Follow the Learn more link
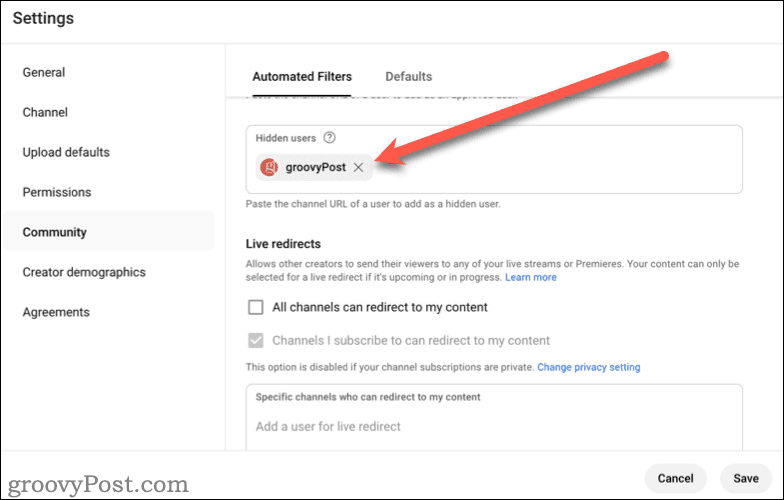Viewport: 784px width, 500px height. point(530,278)
